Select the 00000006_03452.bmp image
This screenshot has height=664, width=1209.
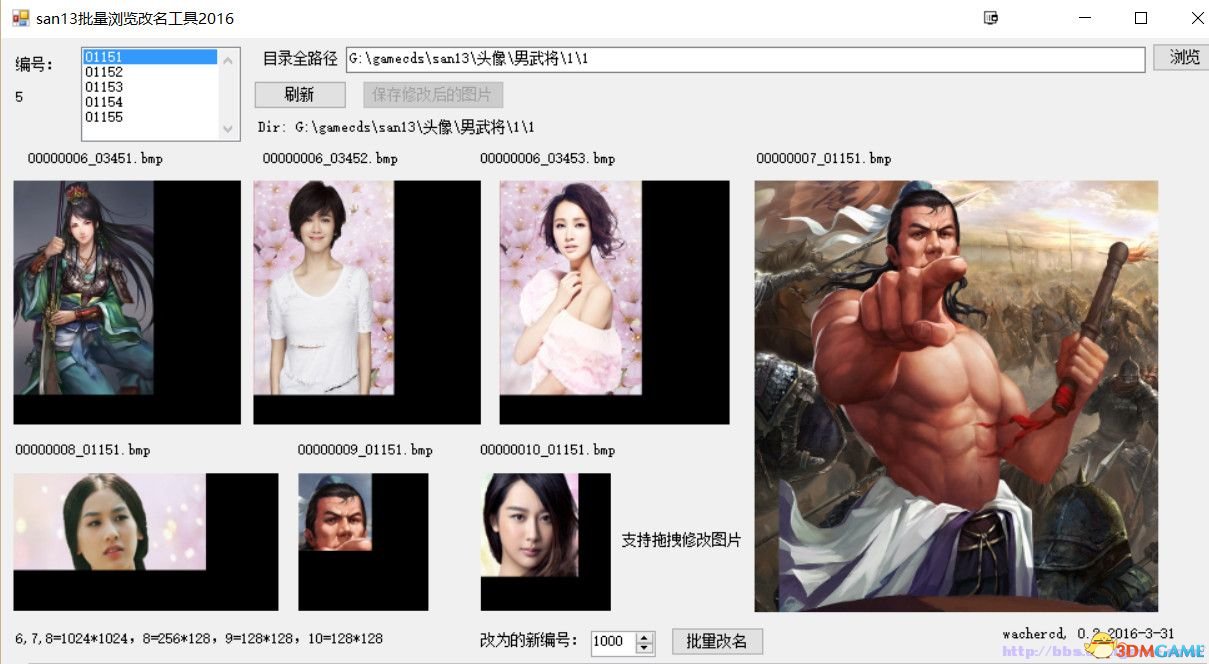(x=367, y=302)
